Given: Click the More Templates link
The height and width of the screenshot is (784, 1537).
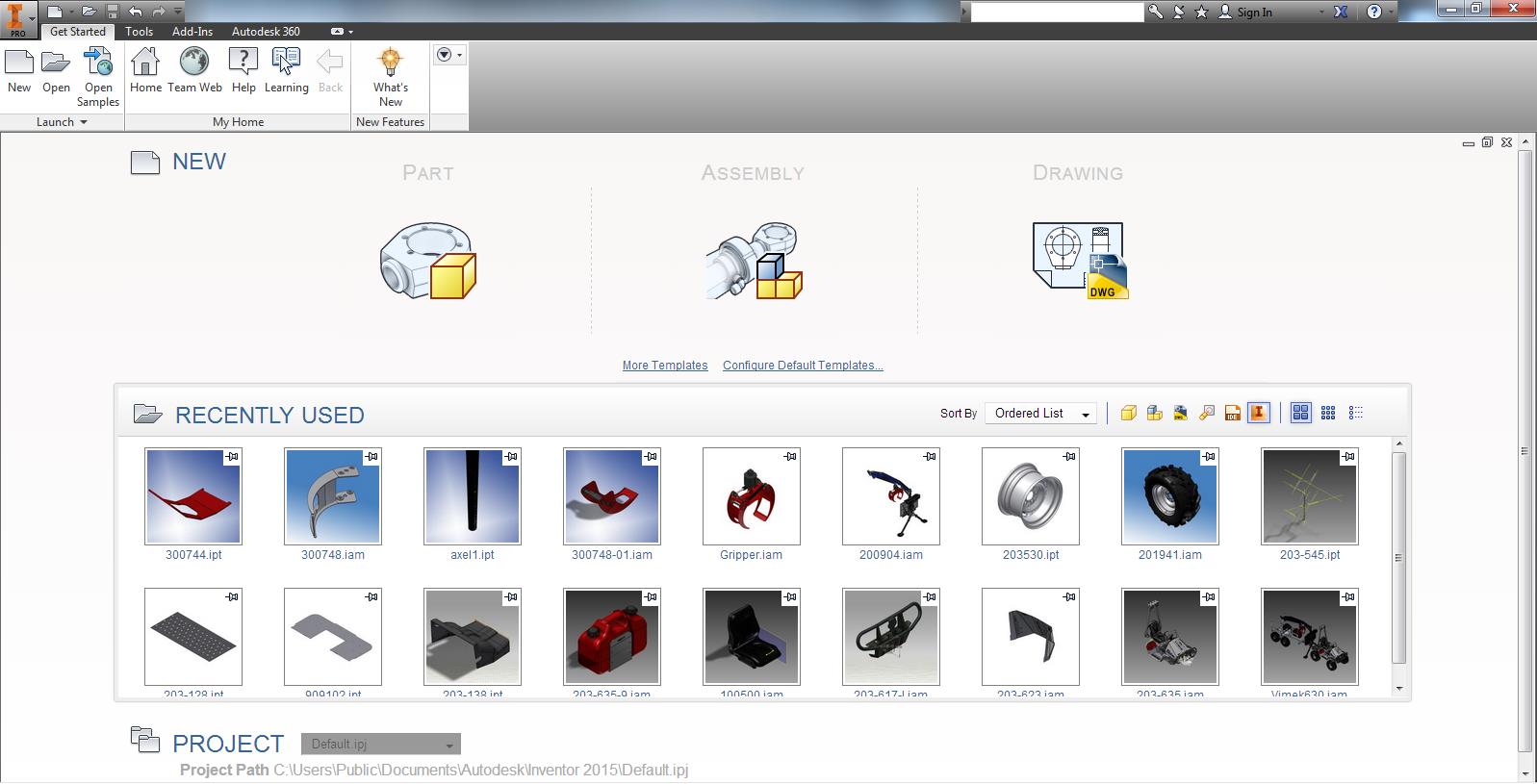Looking at the screenshot, I should point(665,366).
